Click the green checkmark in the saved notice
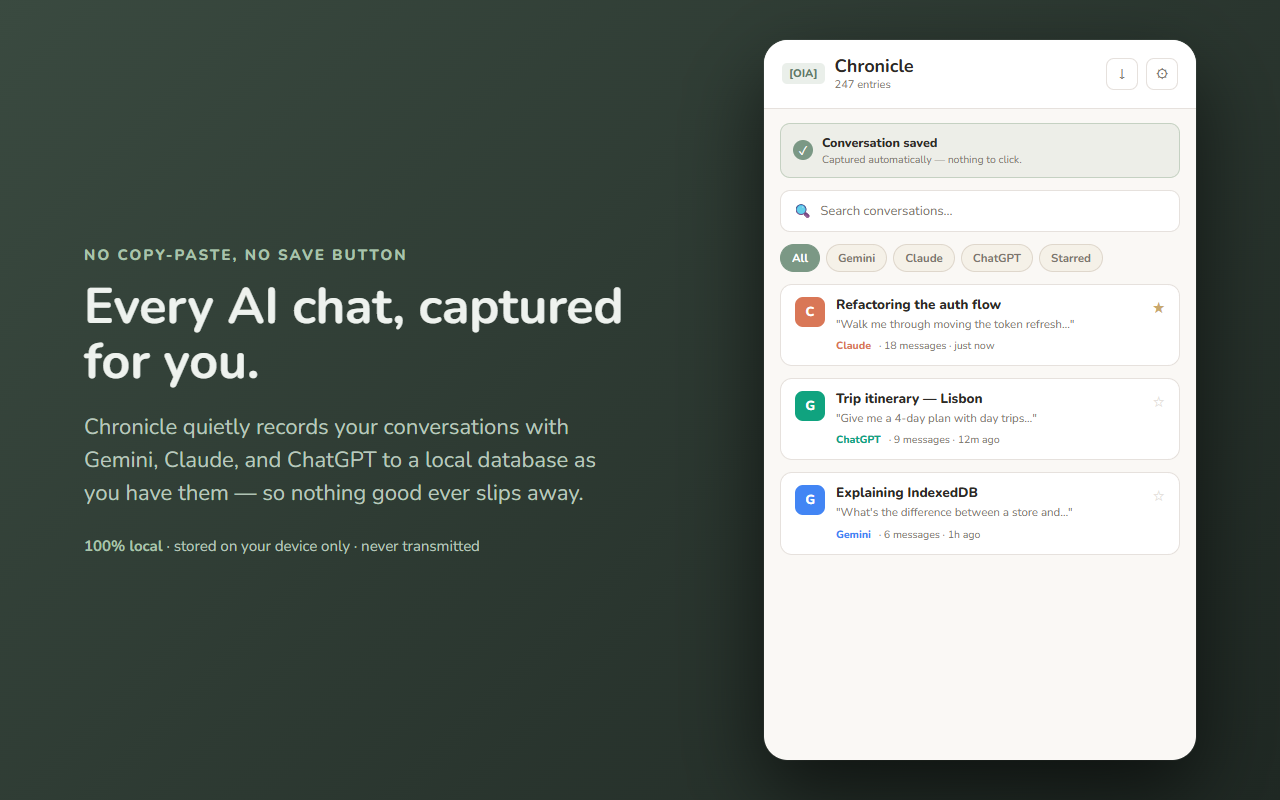 click(x=802, y=150)
